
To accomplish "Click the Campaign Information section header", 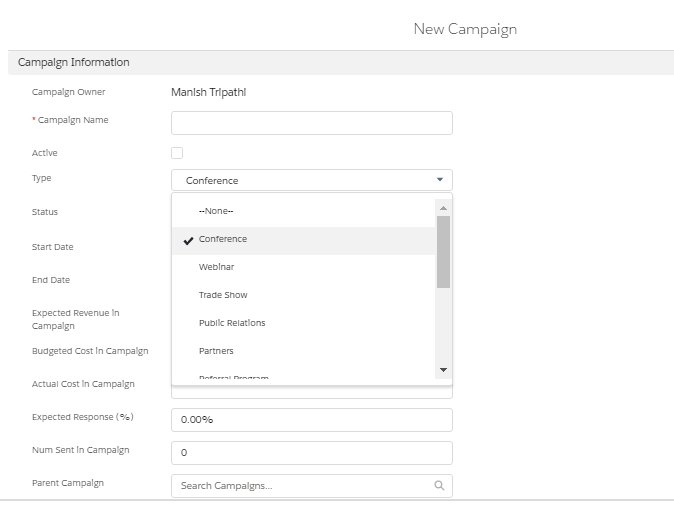I will point(74,62).
